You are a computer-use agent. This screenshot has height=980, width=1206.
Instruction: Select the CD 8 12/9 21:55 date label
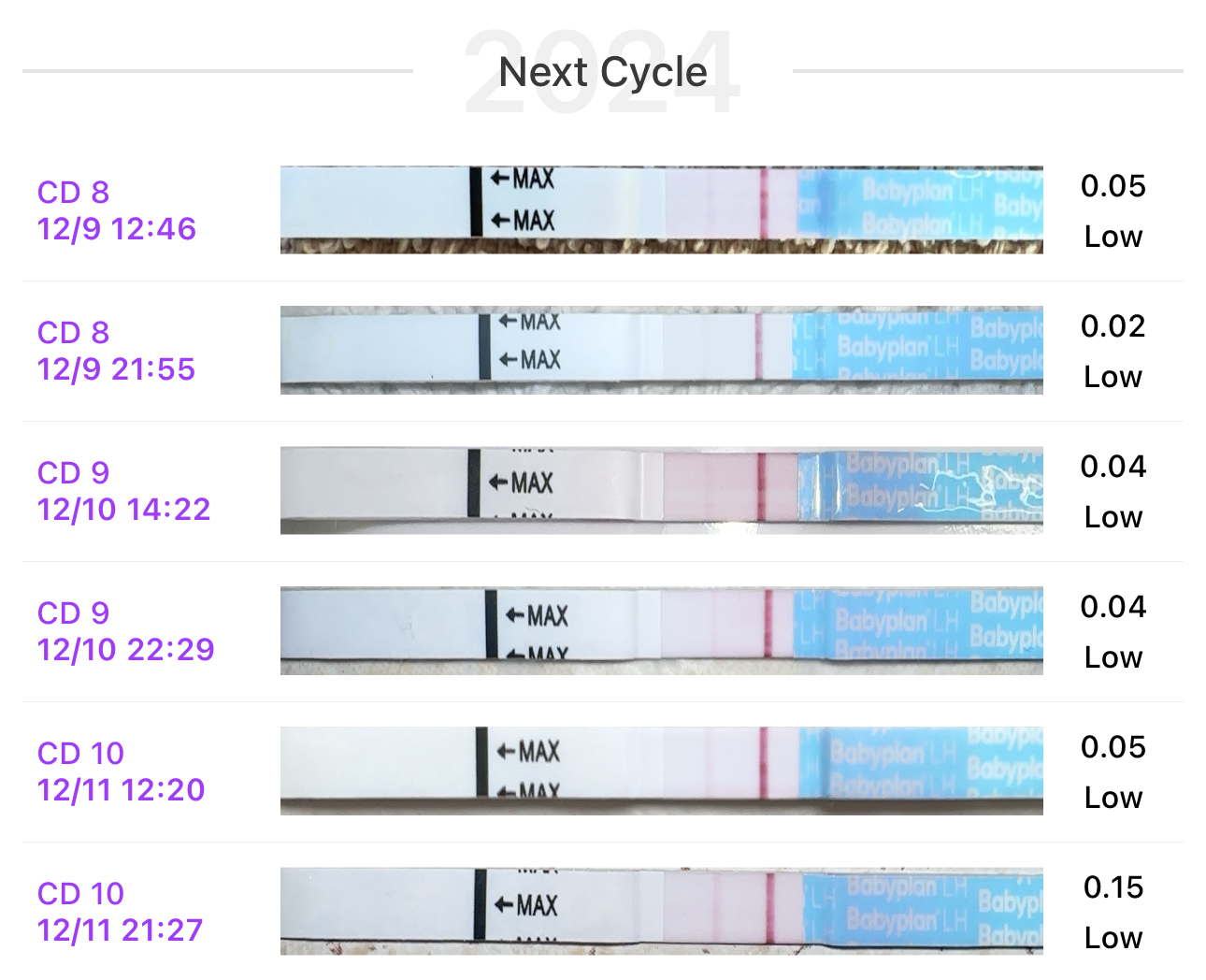click(x=116, y=351)
